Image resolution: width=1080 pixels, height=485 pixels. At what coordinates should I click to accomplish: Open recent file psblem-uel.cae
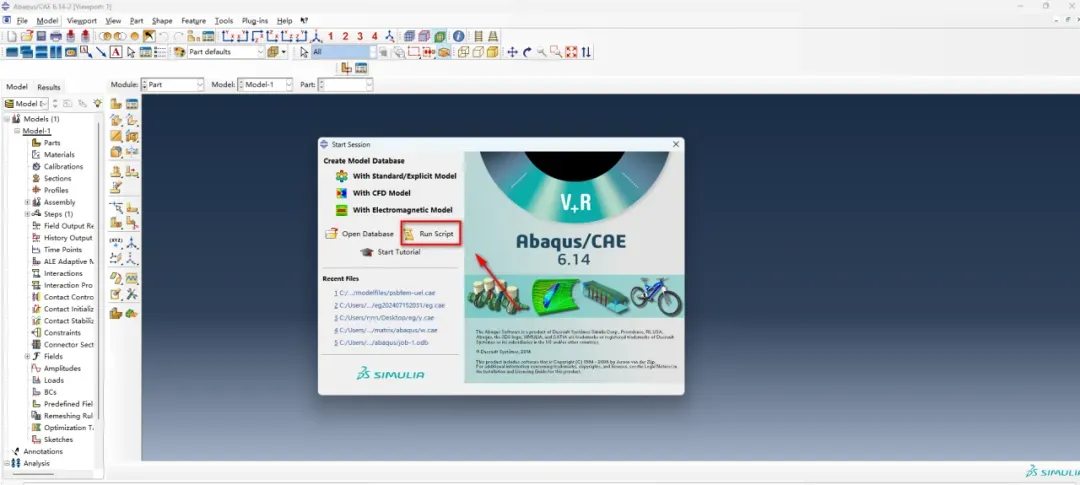pos(385,293)
